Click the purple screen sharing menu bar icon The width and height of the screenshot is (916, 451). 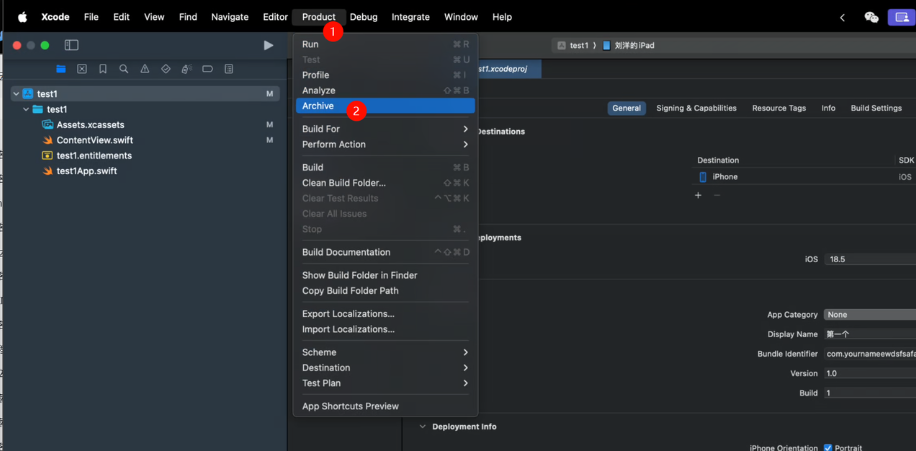[x=901, y=17]
